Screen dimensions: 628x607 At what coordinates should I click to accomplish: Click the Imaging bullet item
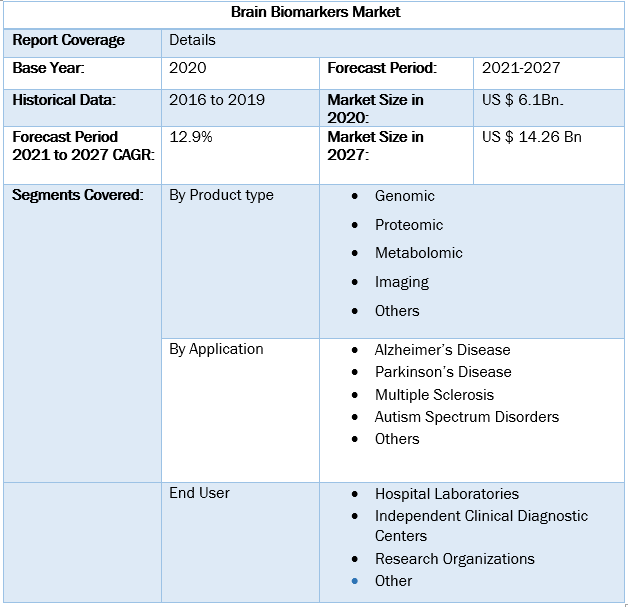tap(401, 282)
